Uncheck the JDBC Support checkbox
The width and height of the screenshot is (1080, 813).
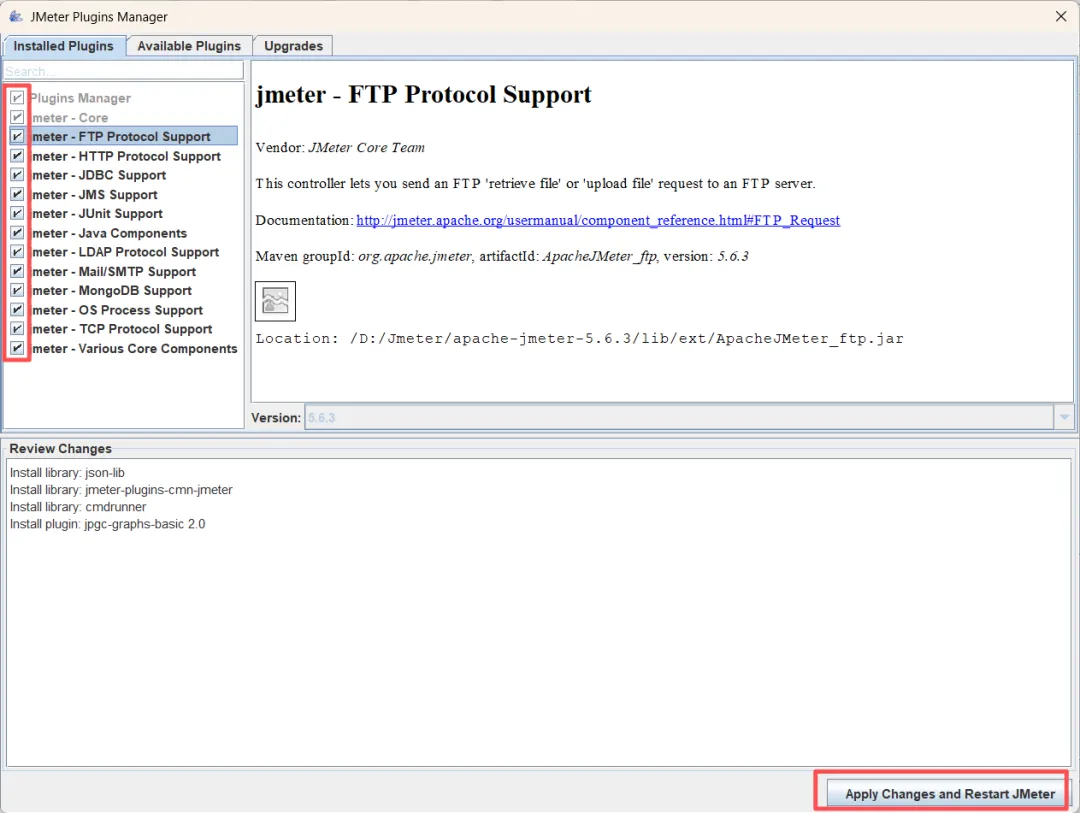pos(17,175)
